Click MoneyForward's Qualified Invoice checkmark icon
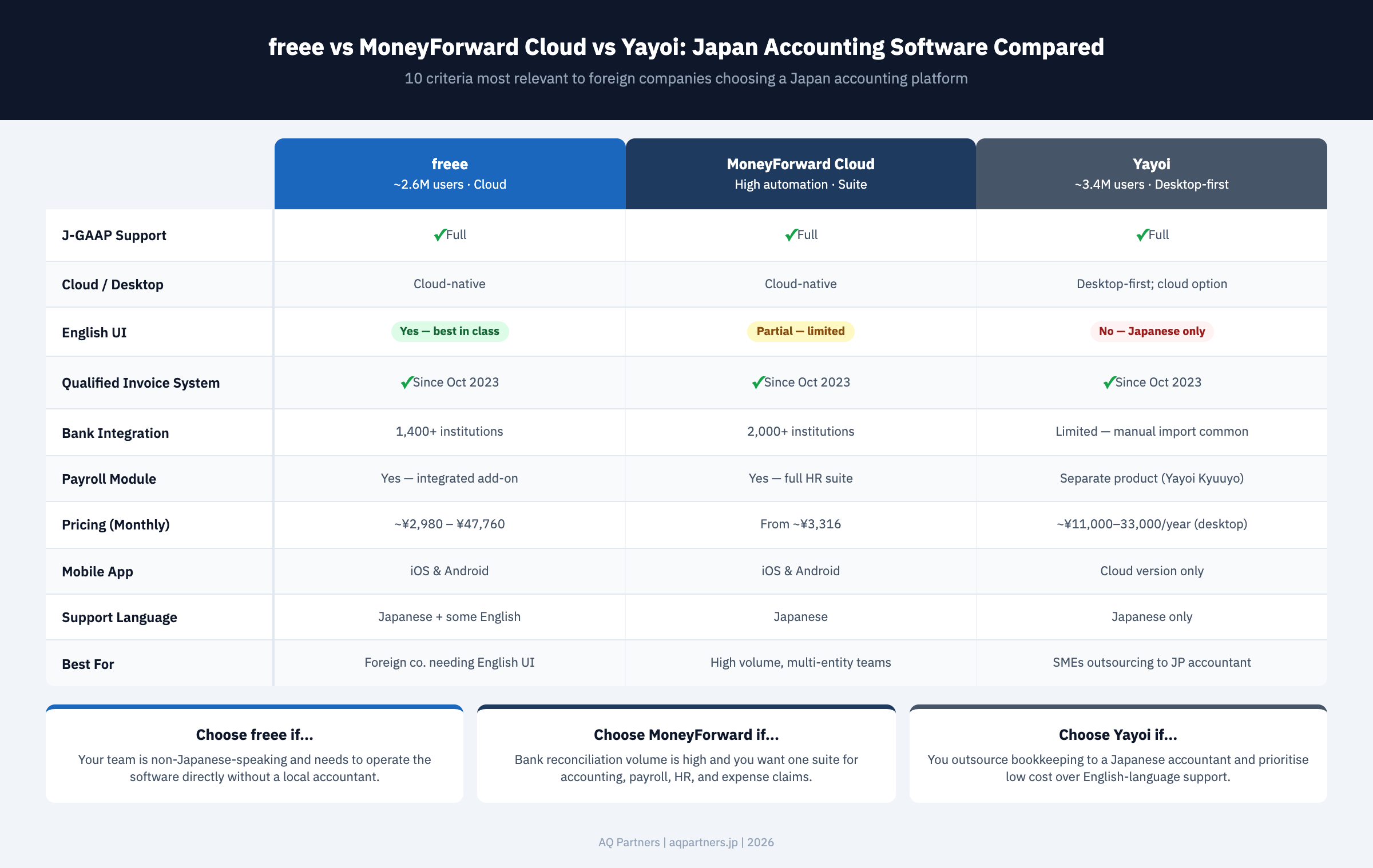Image resolution: width=1373 pixels, height=868 pixels. 759,382
